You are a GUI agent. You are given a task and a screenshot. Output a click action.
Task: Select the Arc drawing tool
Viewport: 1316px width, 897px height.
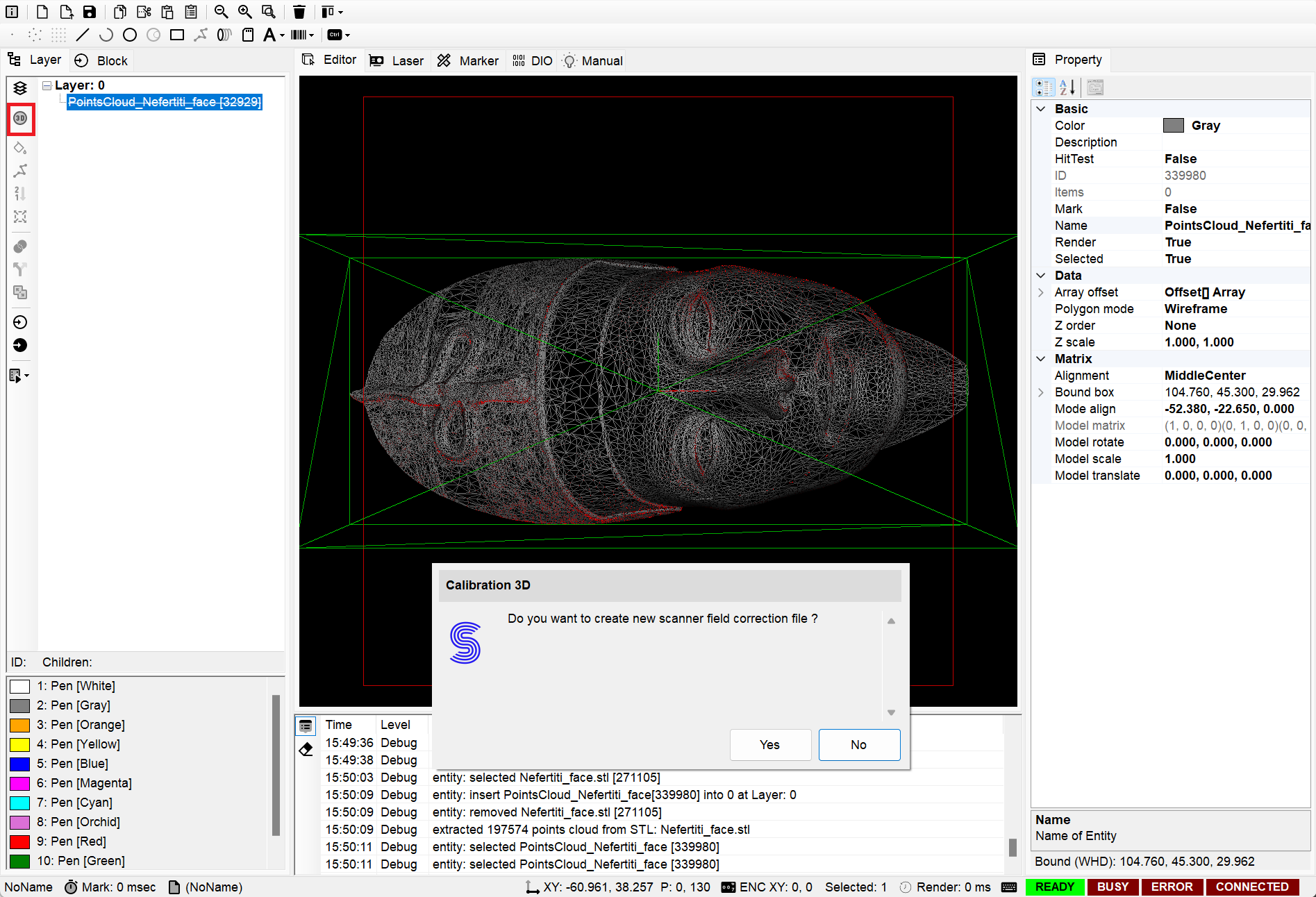106,35
